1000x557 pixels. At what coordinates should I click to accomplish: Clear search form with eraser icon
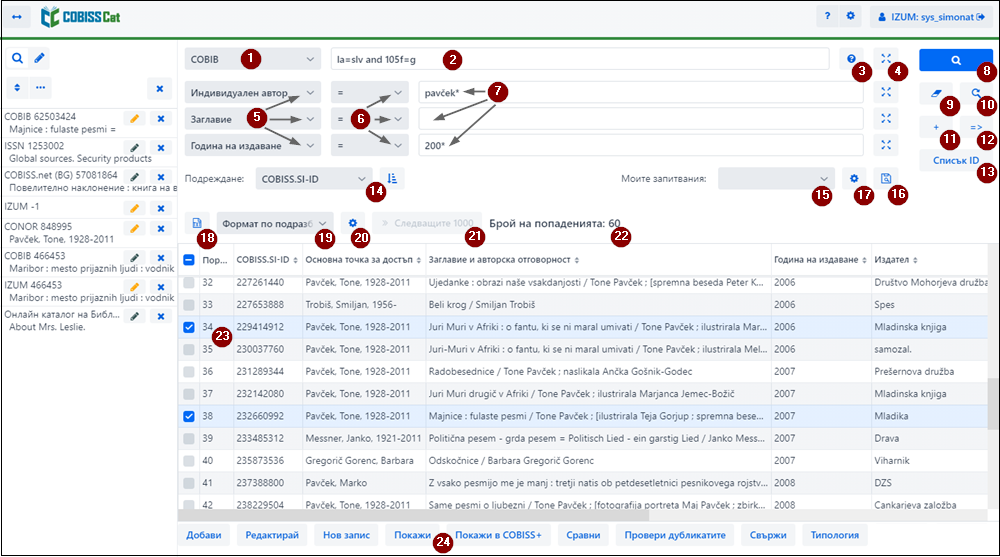(x=936, y=93)
